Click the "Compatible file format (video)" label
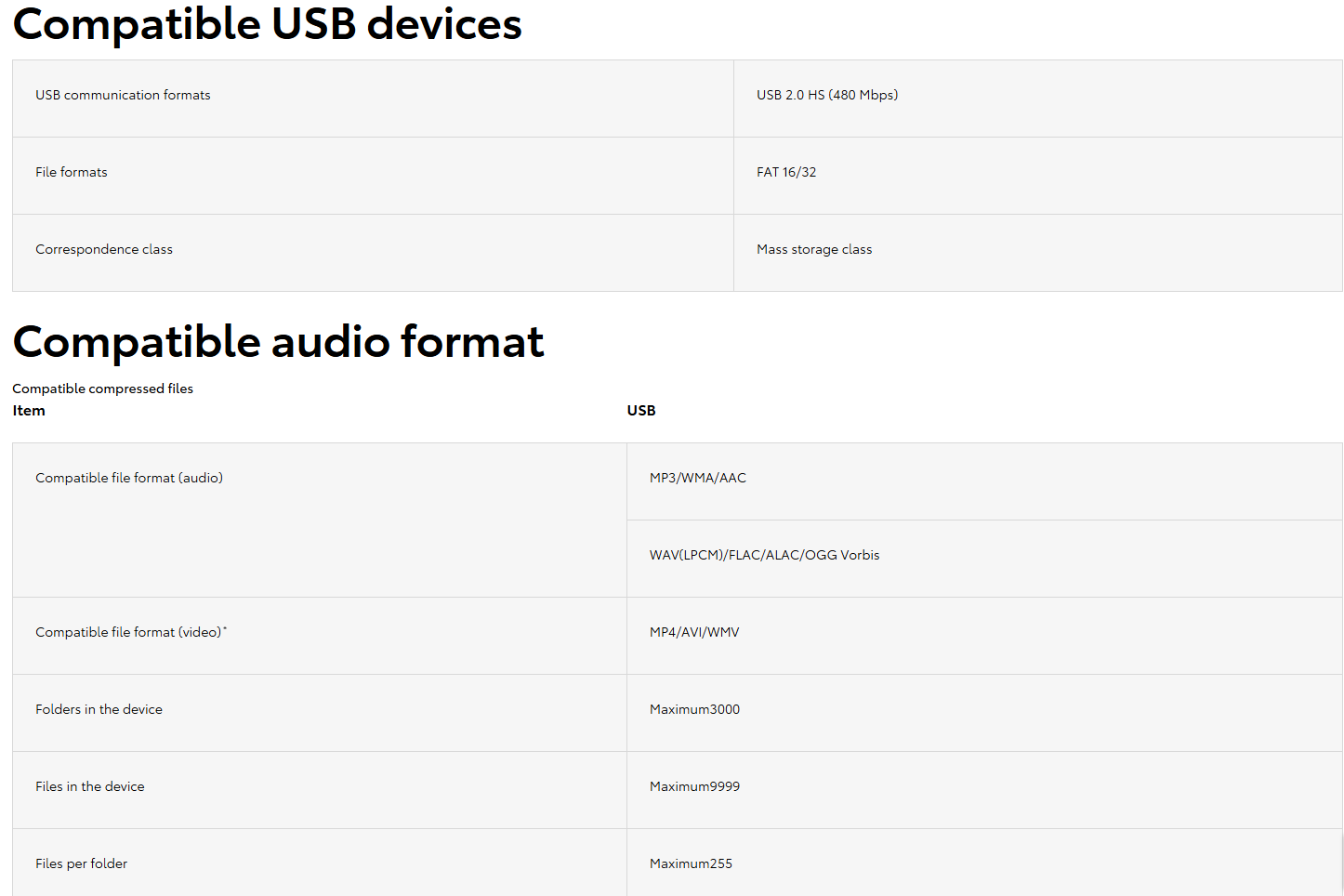 coord(129,632)
